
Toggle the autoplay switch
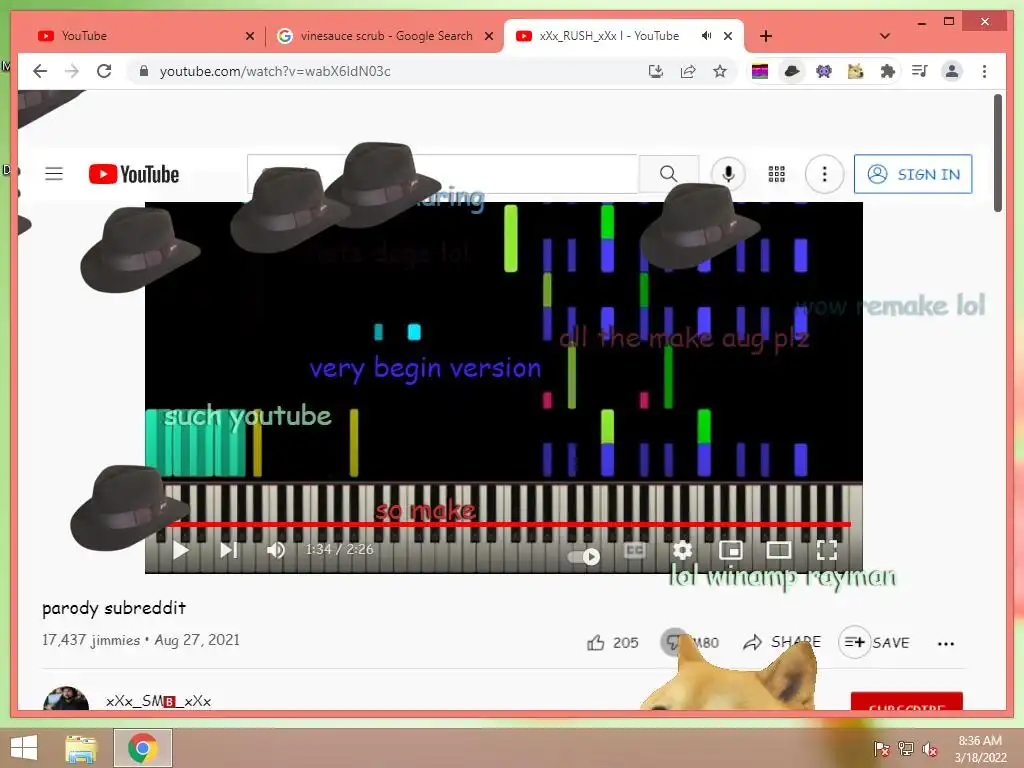(584, 556)
